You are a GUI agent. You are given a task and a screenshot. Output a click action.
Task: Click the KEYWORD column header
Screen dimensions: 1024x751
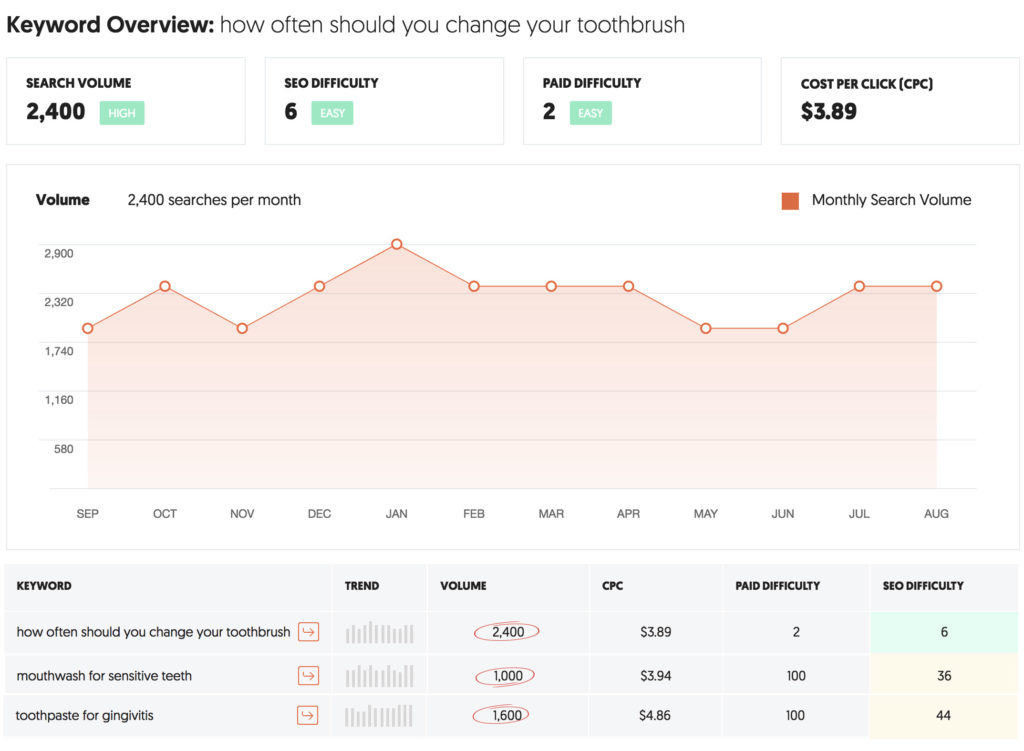(x=44, y=586)
